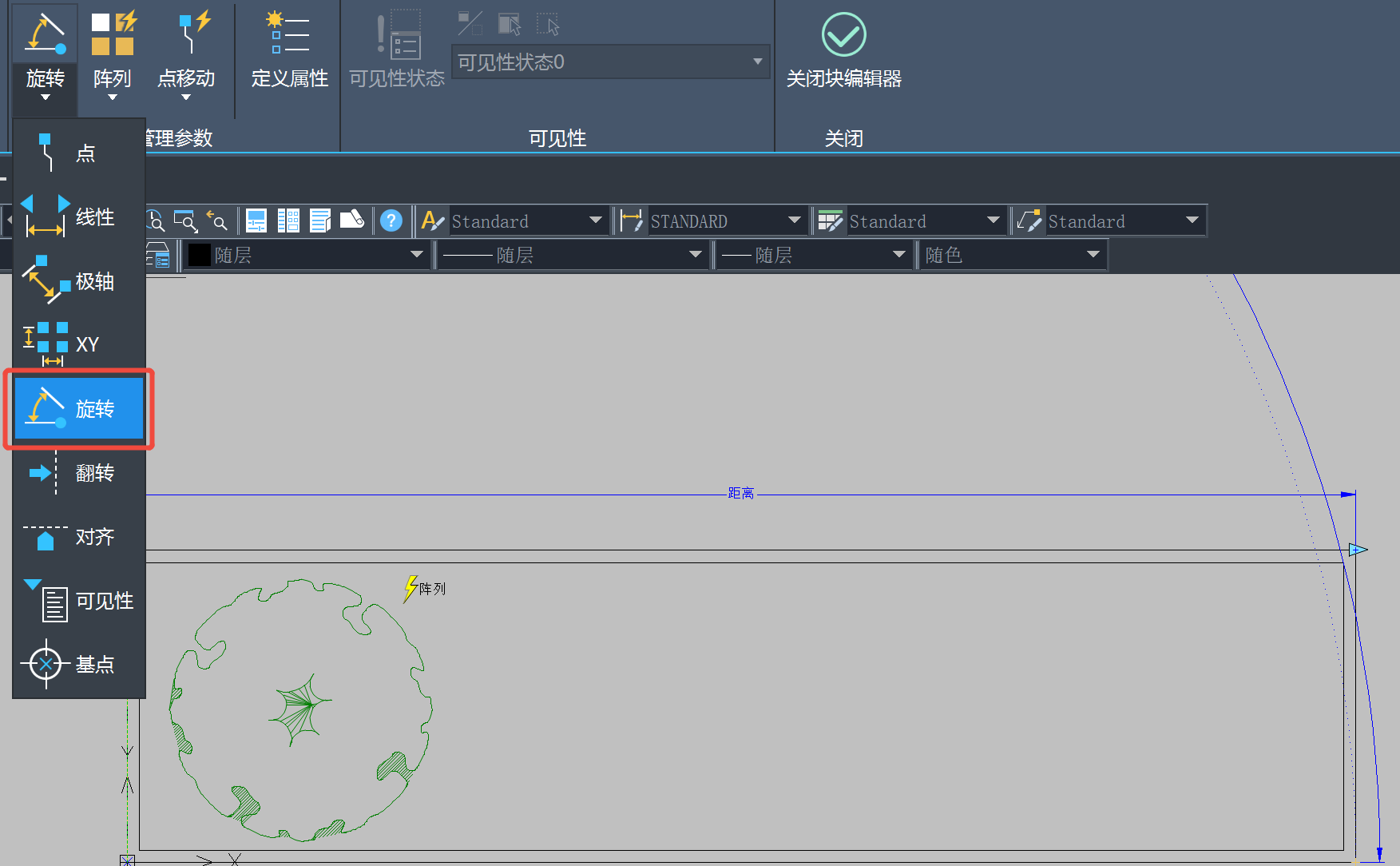Screen dimensions: 1400x866
Task: Pick the 极轴 parameter icon
Action: coord(46,280)
